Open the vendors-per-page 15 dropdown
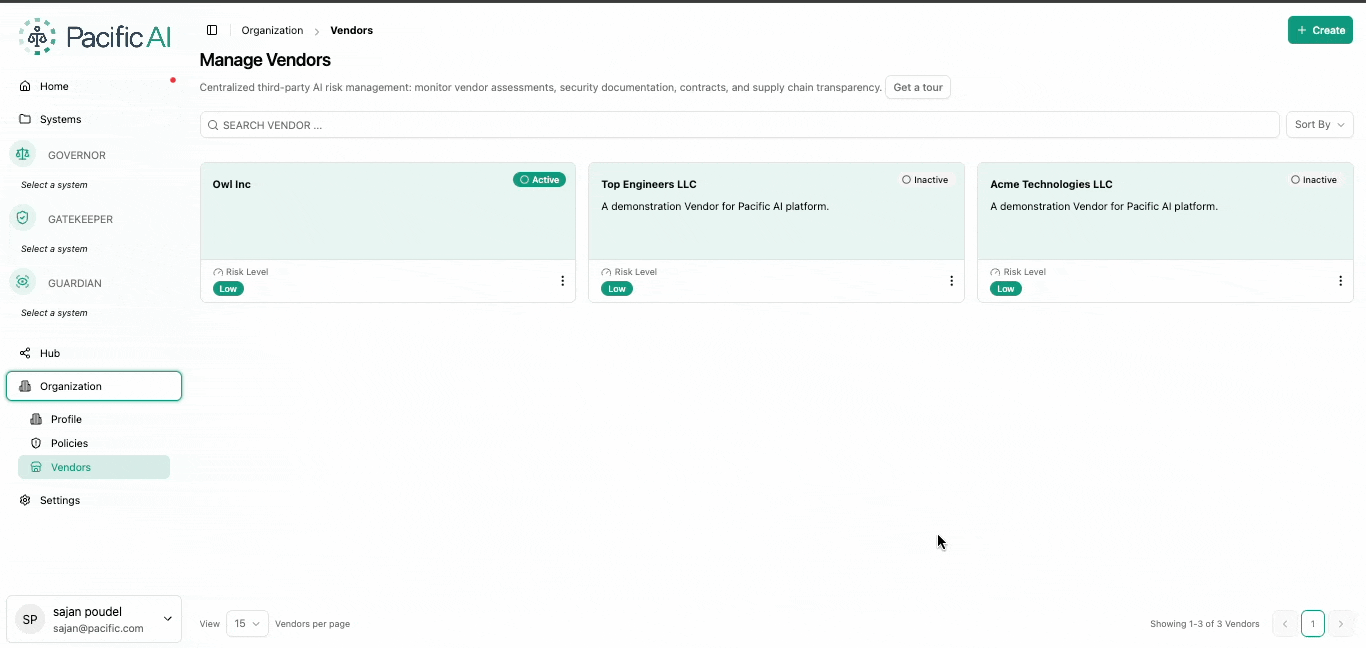The width and height of the screenshot is (1366, 648). (x=247, y=623)
